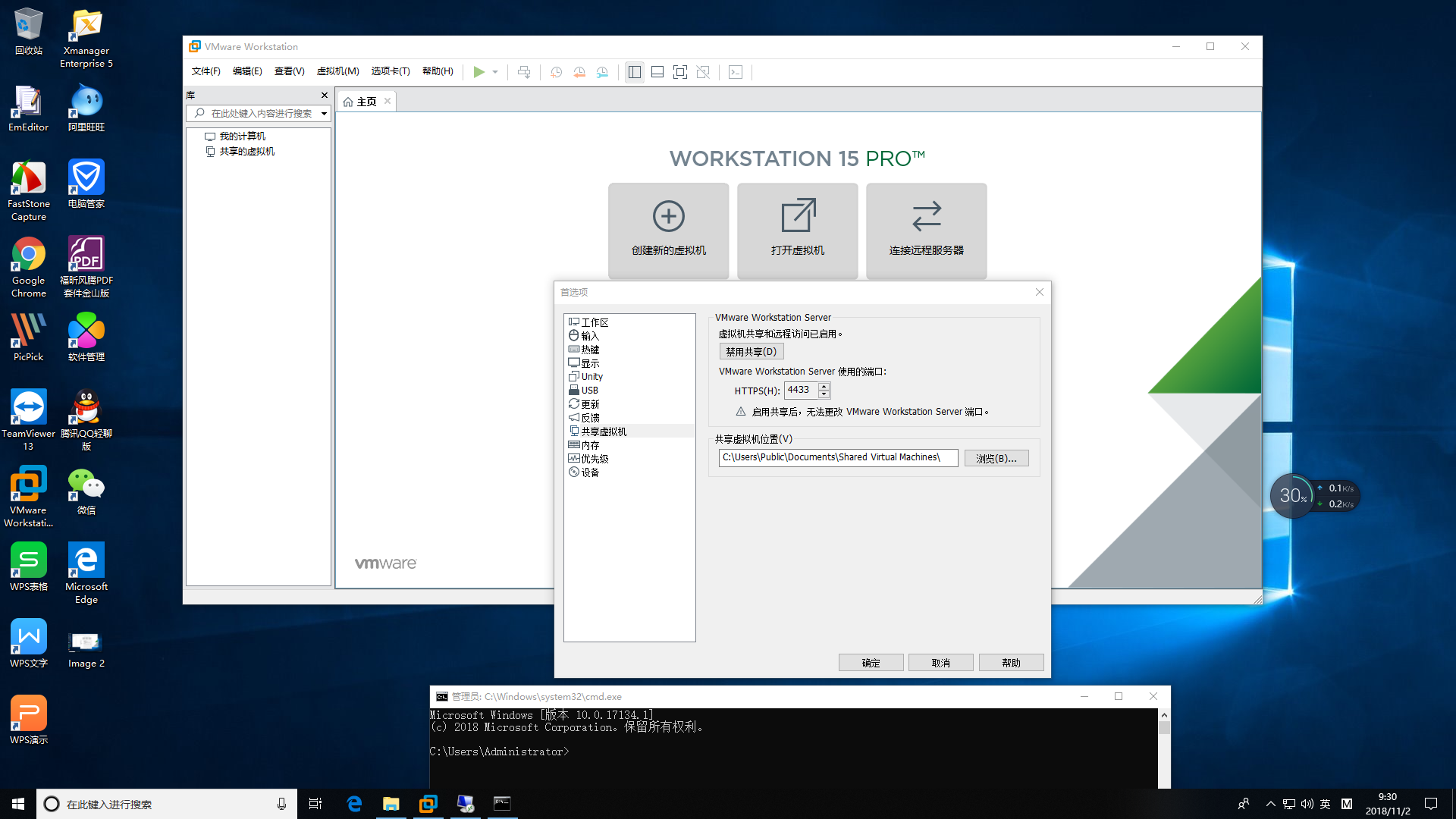The image size is (1456, 819).
Task: Close the 主页 tab with its X
Action: click(x=388, y=101)
